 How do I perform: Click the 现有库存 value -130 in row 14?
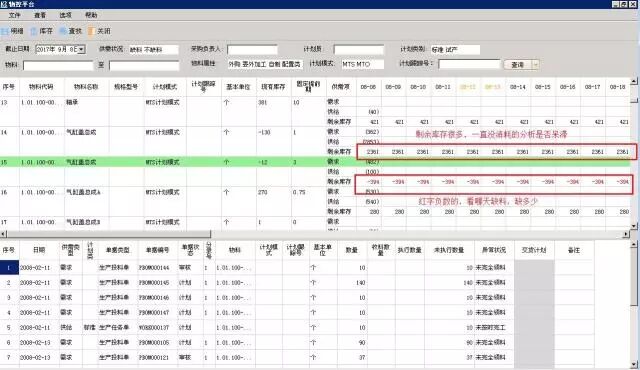pyautogui.click(x=264, y=132)
